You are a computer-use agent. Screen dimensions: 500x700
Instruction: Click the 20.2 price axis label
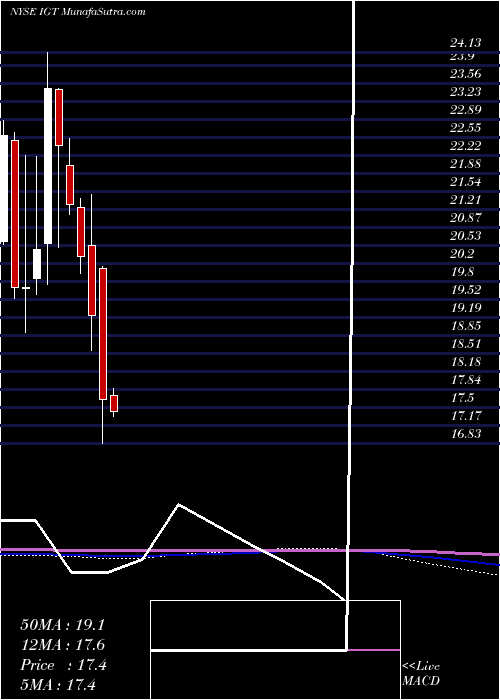(x=462, y=254)
